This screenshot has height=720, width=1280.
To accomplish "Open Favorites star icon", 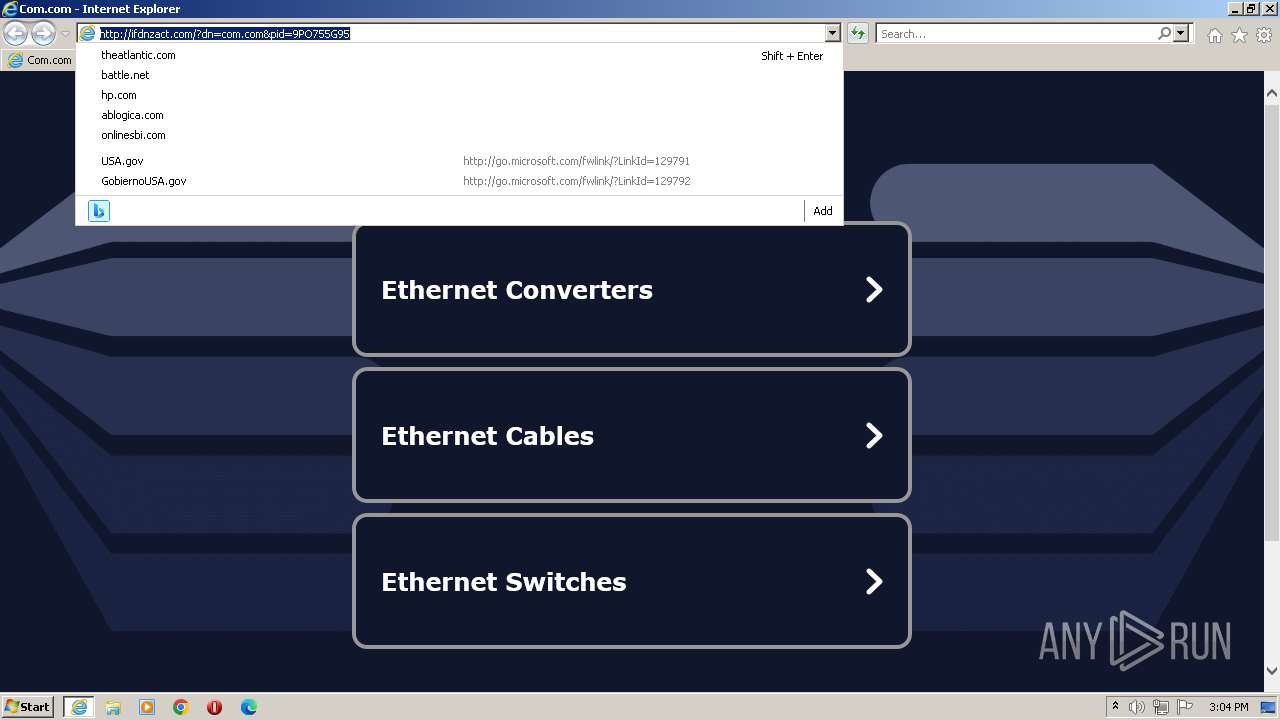I will (1239, 35).
